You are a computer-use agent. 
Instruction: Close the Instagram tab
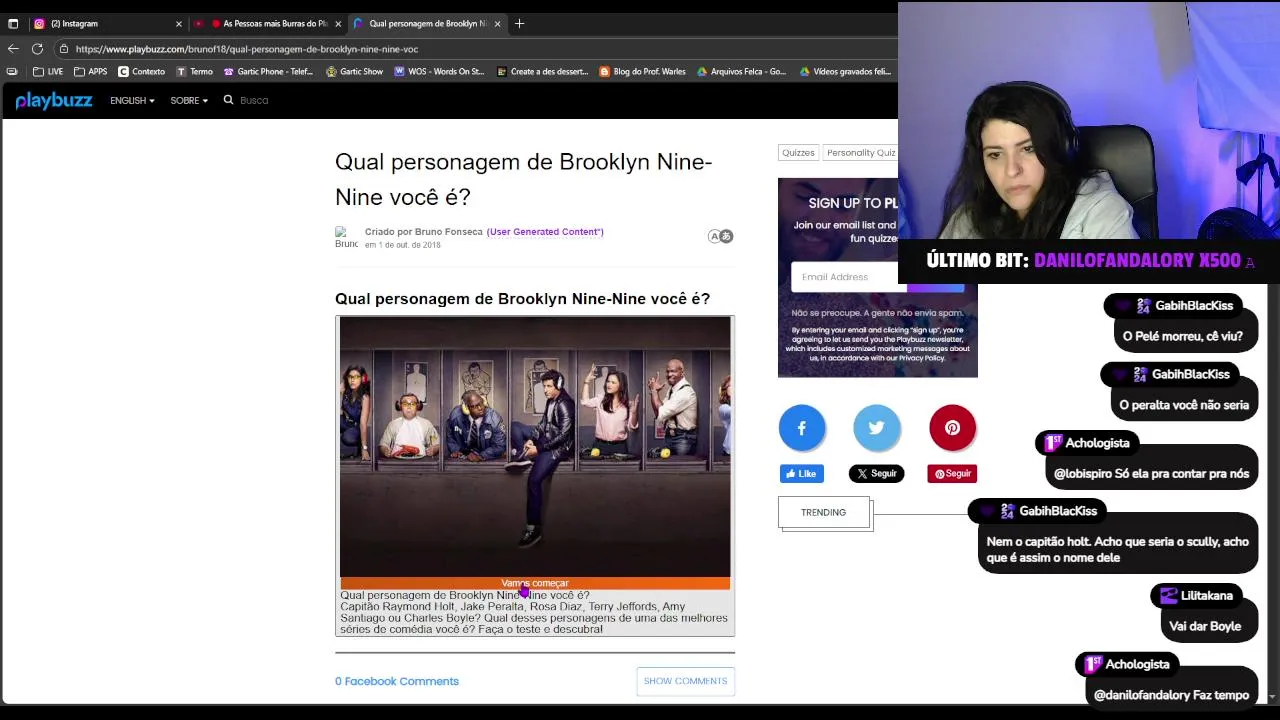pyautogui.click(x=179, y=23)
